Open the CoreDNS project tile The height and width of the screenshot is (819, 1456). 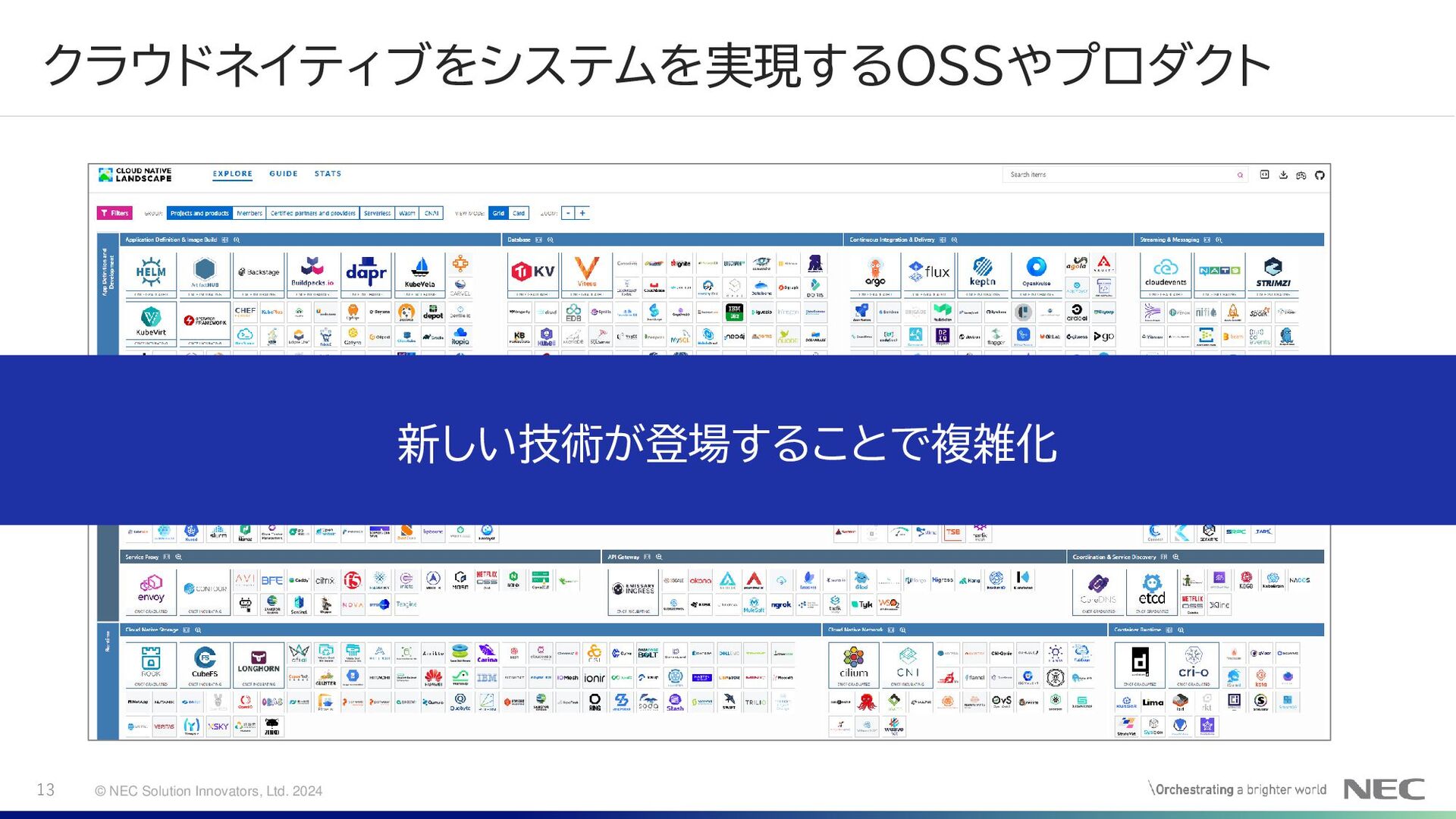(x=1098, y=591)
